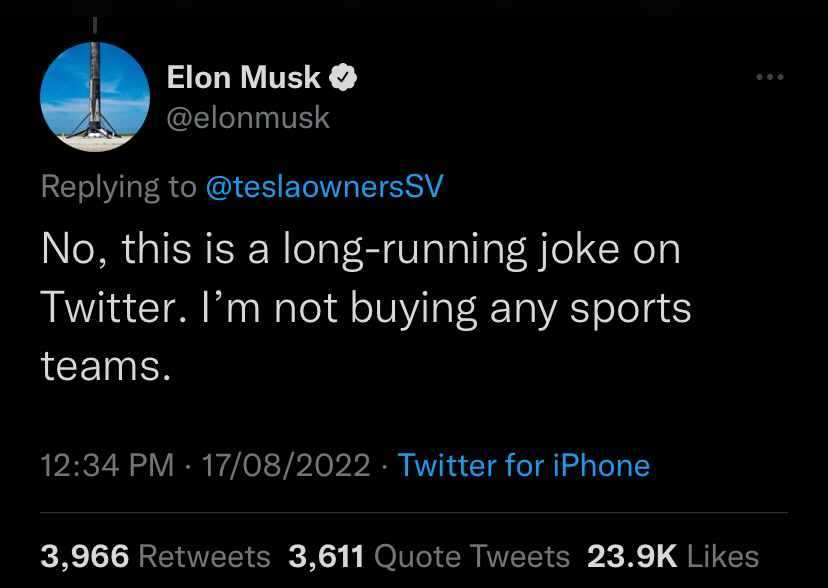Click 'sports' in the tweet body
Image resolution: width=828 pixels, height=588 pixels.
(631, 309)
